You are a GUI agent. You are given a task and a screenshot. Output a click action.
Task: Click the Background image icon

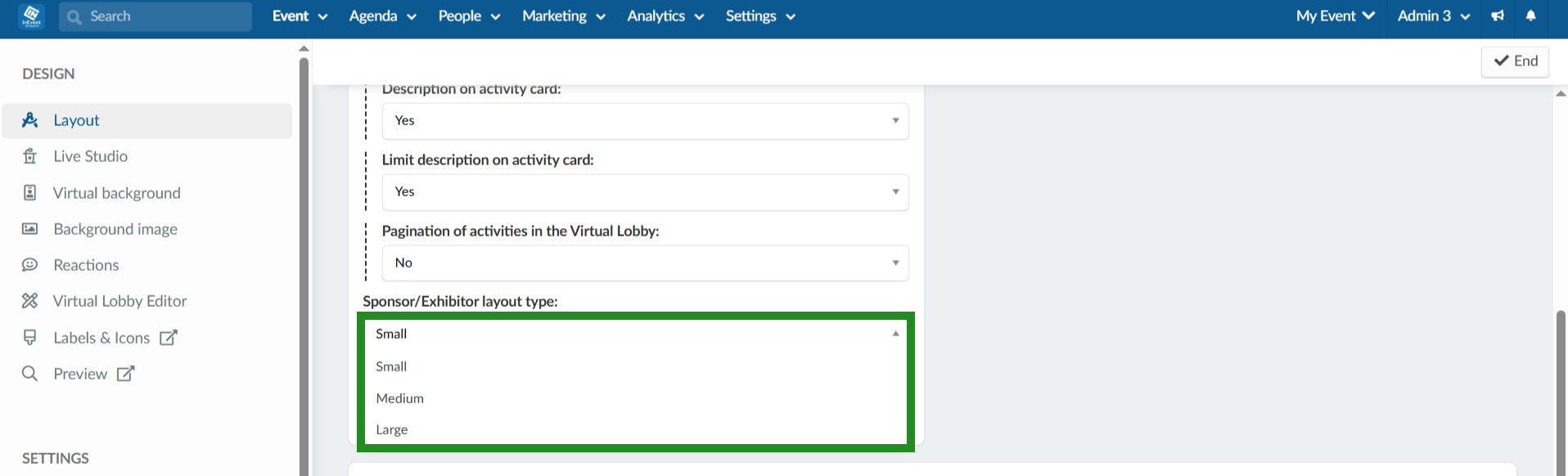[30, 229]
